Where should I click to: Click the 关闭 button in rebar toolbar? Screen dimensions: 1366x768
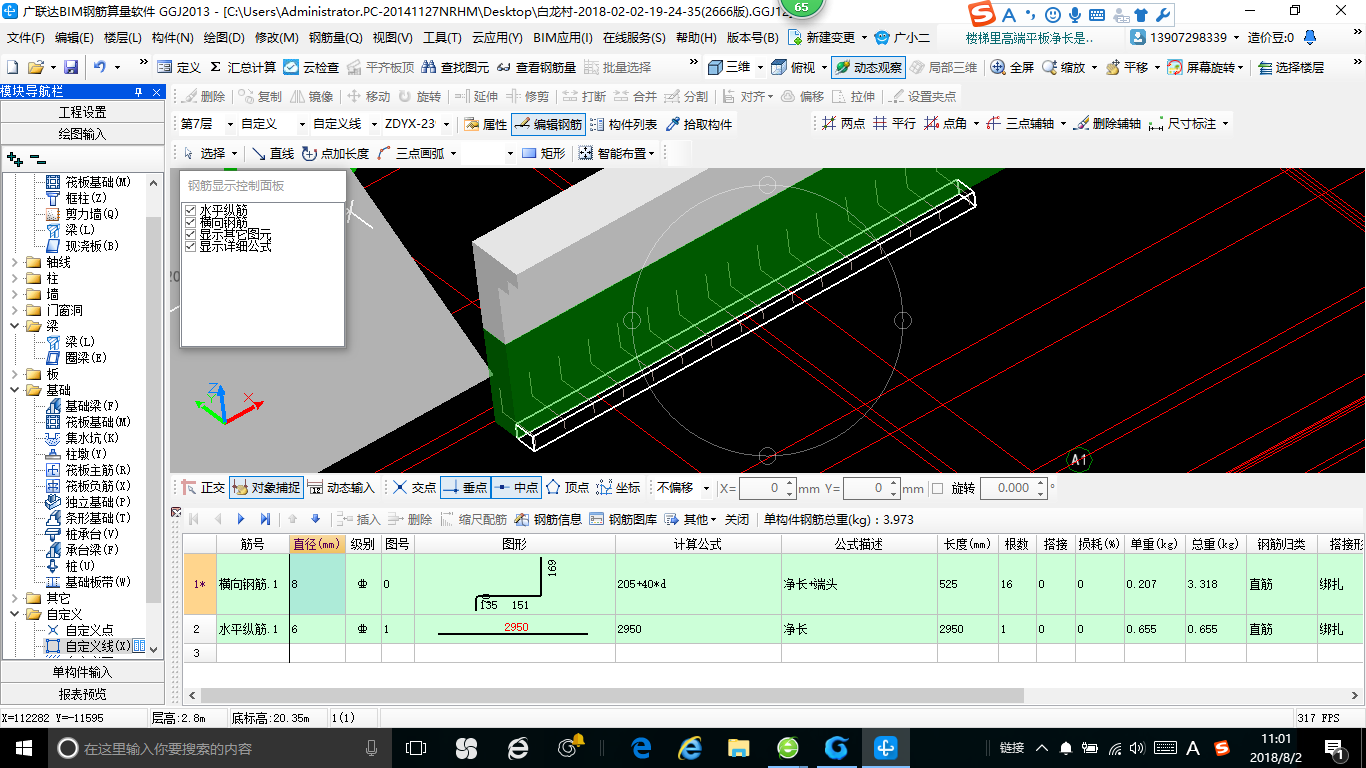pos(736,519)
